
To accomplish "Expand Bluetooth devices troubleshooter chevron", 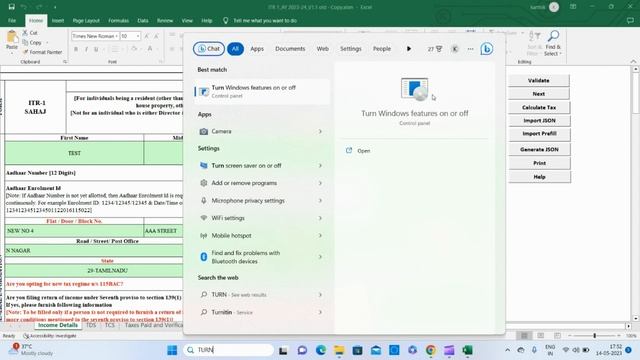I will point(320,257).
